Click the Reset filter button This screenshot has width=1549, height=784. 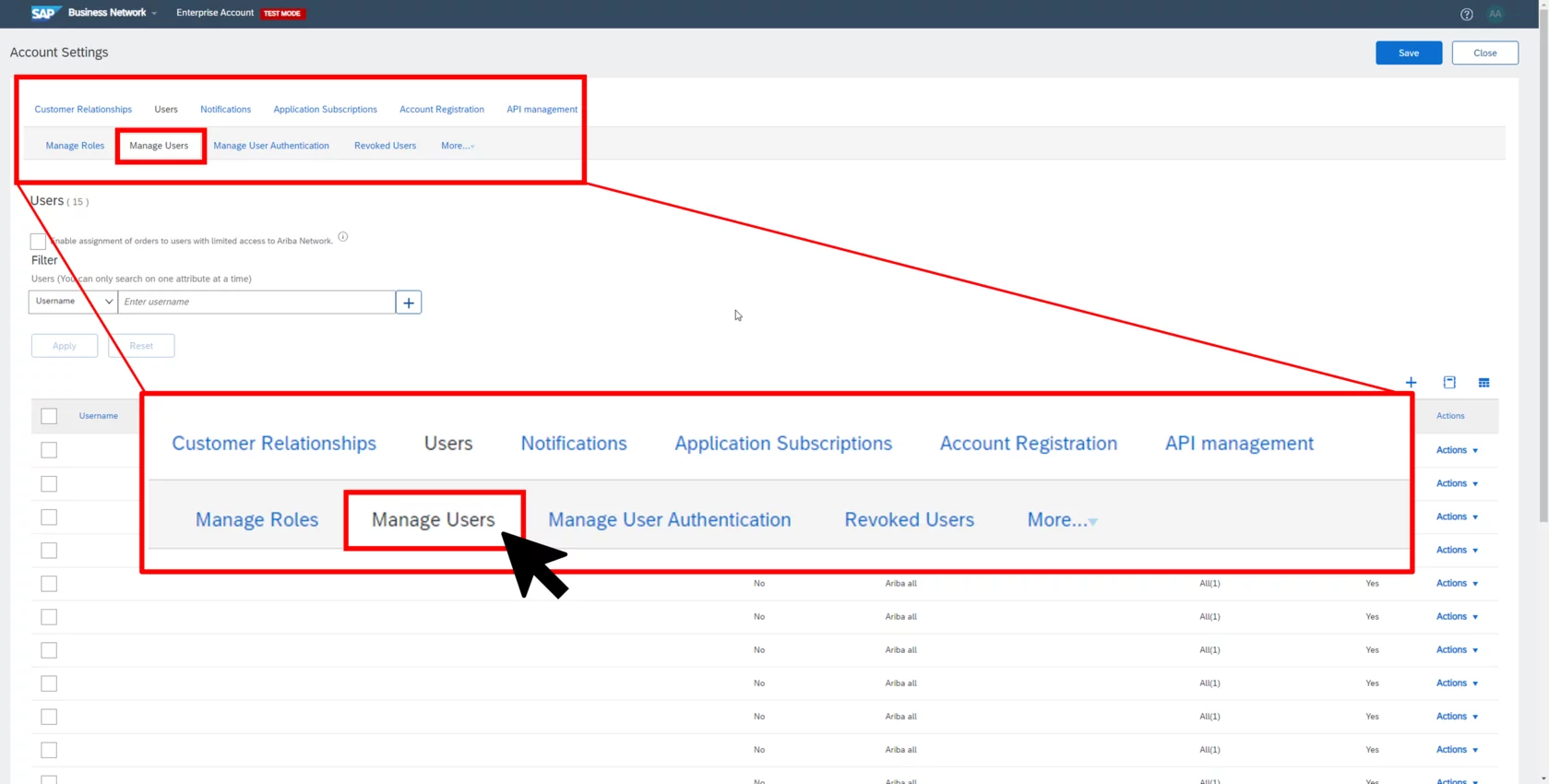tap(141, 346)
